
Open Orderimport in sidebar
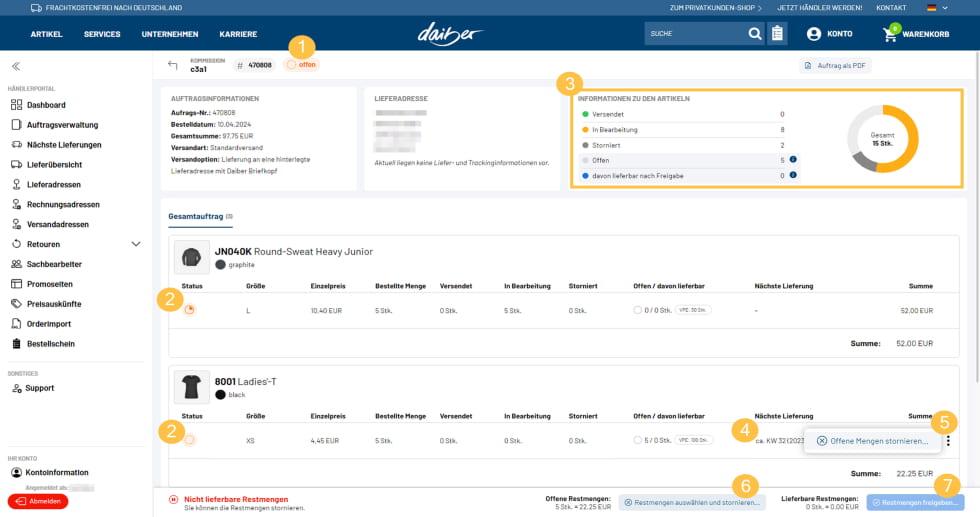[41, 324]
